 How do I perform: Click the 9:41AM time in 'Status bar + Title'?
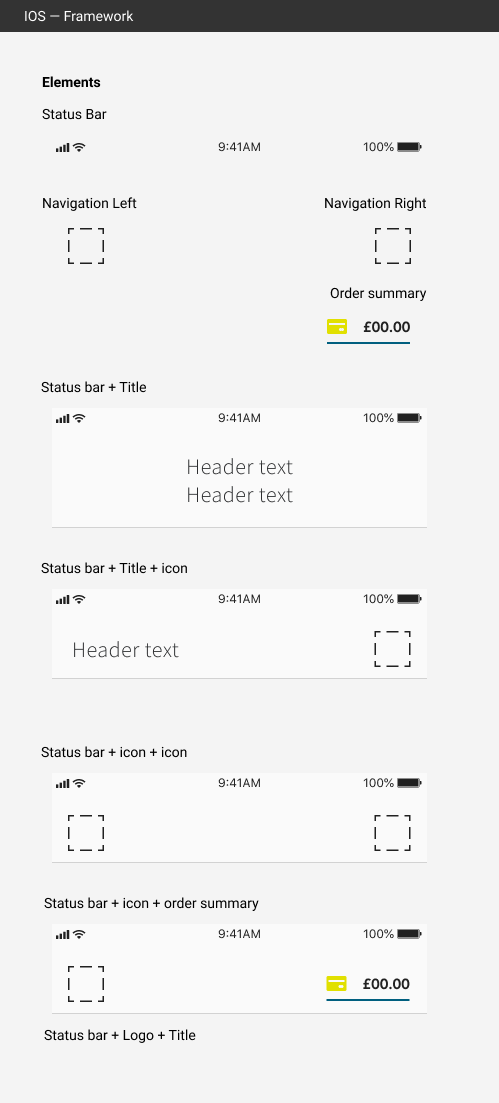click(239, 418)
